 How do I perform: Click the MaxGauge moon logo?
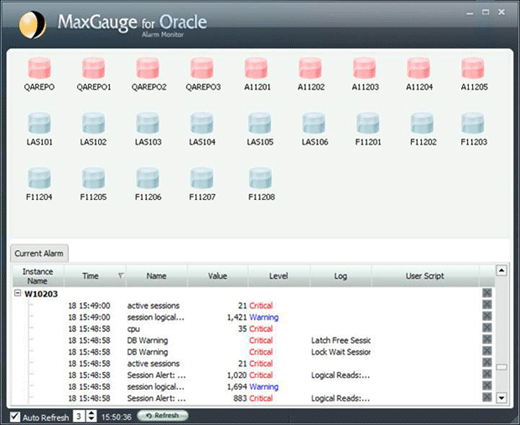[32, 25]
